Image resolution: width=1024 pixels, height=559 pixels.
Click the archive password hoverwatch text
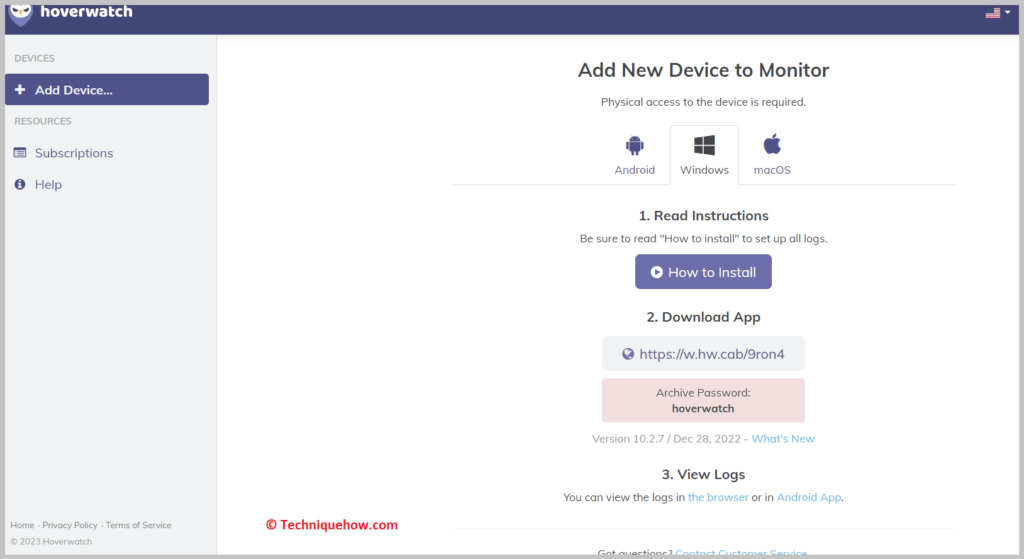(703, 408)
